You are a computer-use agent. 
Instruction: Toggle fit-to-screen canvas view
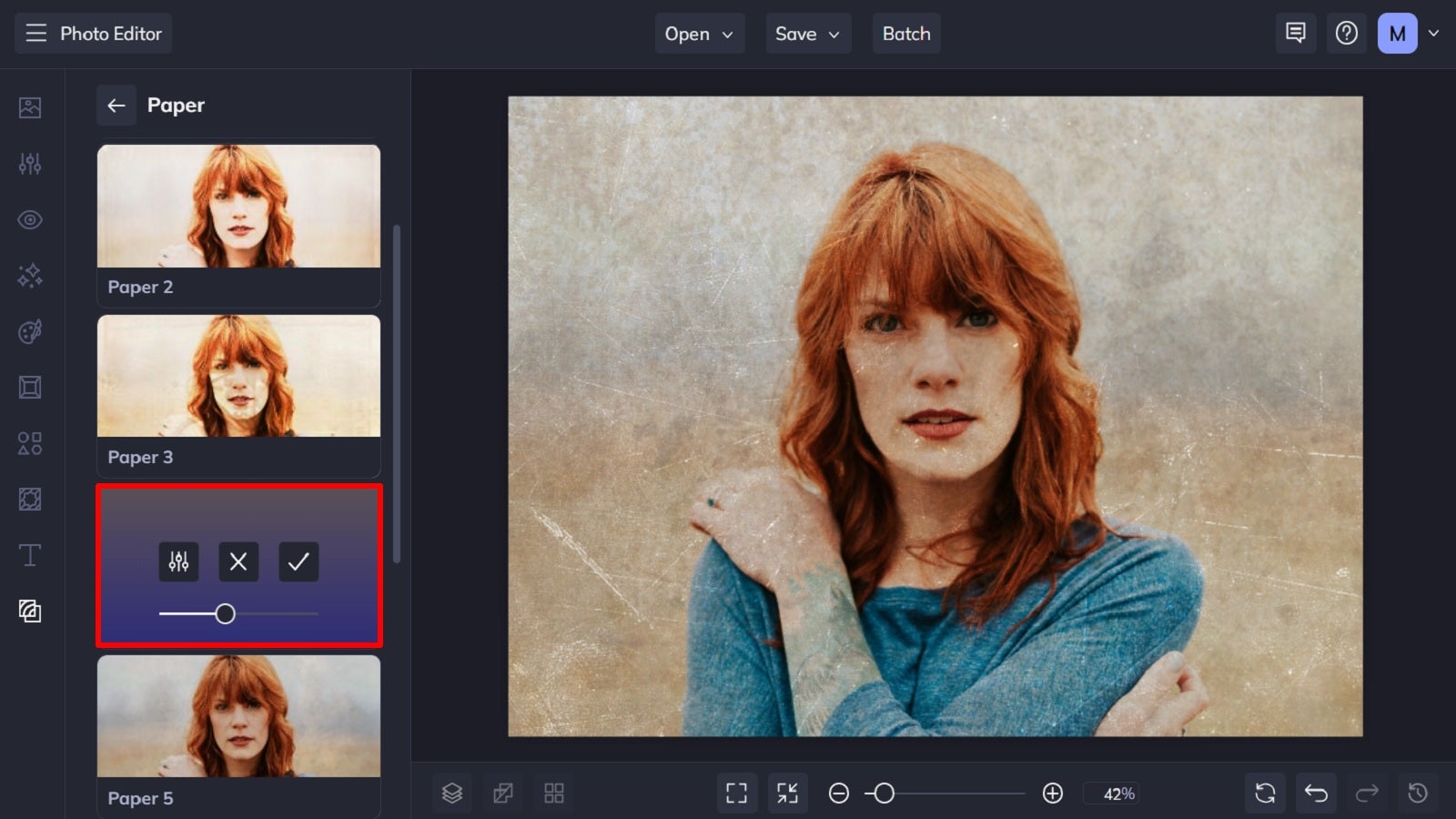pyautogui.click(x=737, y=793)
